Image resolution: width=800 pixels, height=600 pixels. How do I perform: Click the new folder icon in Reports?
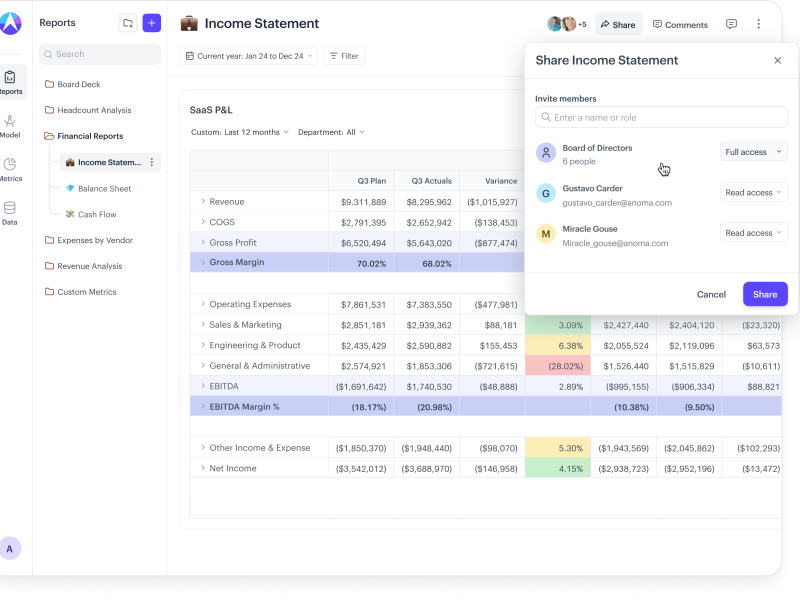click(x=127, y=23)
